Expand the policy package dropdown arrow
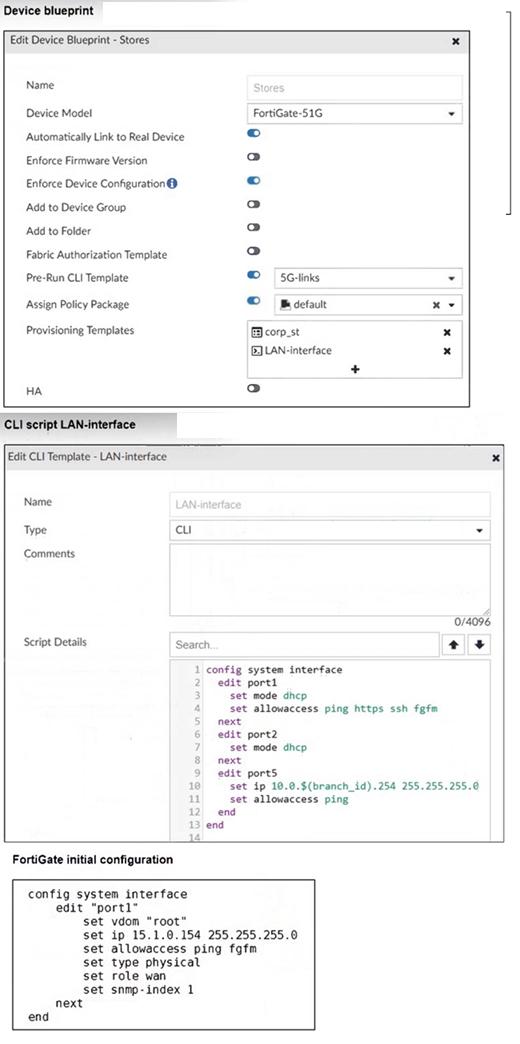Screen dimensions: 520x1044 click(451, 305)
